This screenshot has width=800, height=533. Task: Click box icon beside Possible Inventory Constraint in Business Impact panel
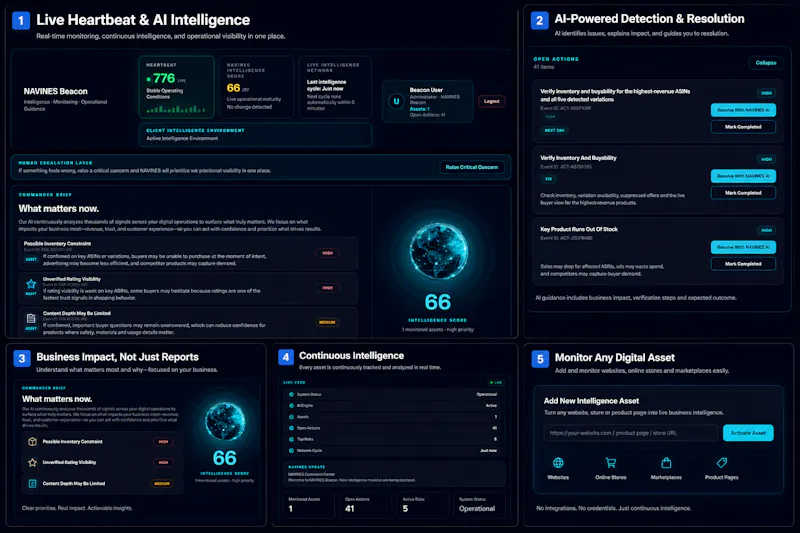click(32, 442)
